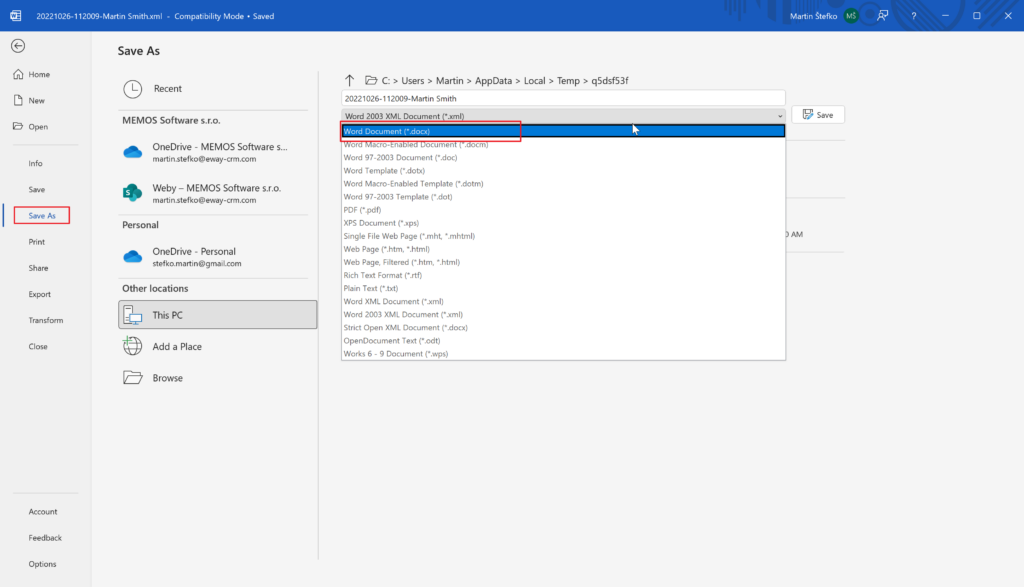Screen dimensions: 1024x587
Task: Click the OneDrive Personal cloud icon
Action: [x=133, y=257]
